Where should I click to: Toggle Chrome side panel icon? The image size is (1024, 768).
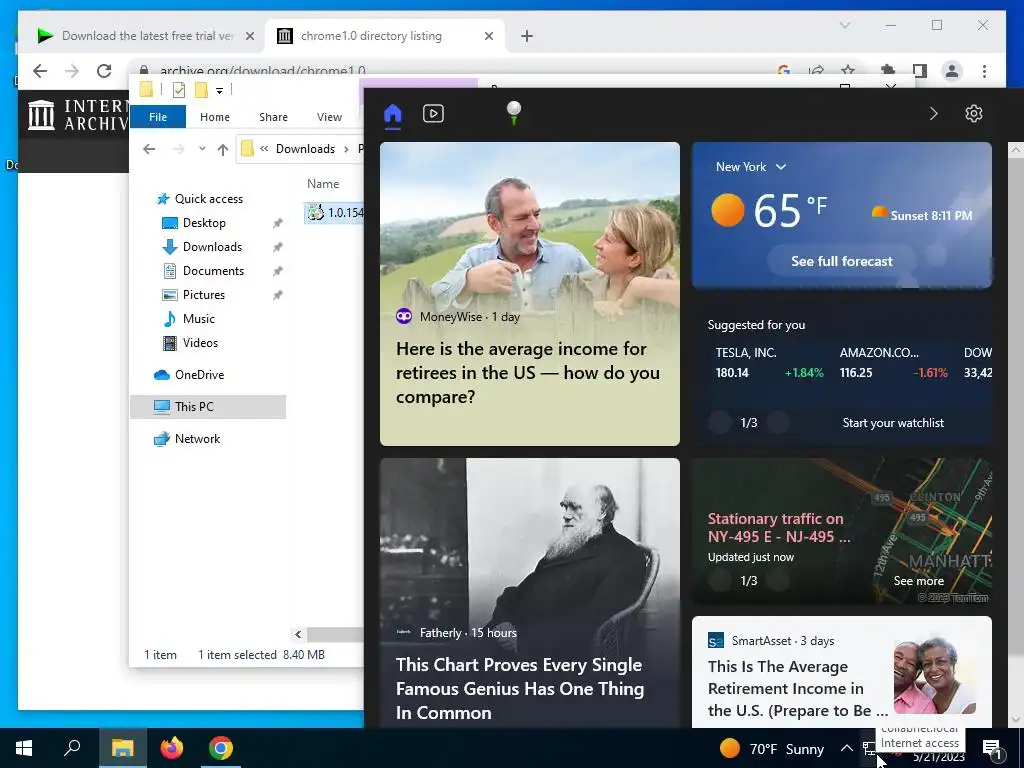click(920, 71)
